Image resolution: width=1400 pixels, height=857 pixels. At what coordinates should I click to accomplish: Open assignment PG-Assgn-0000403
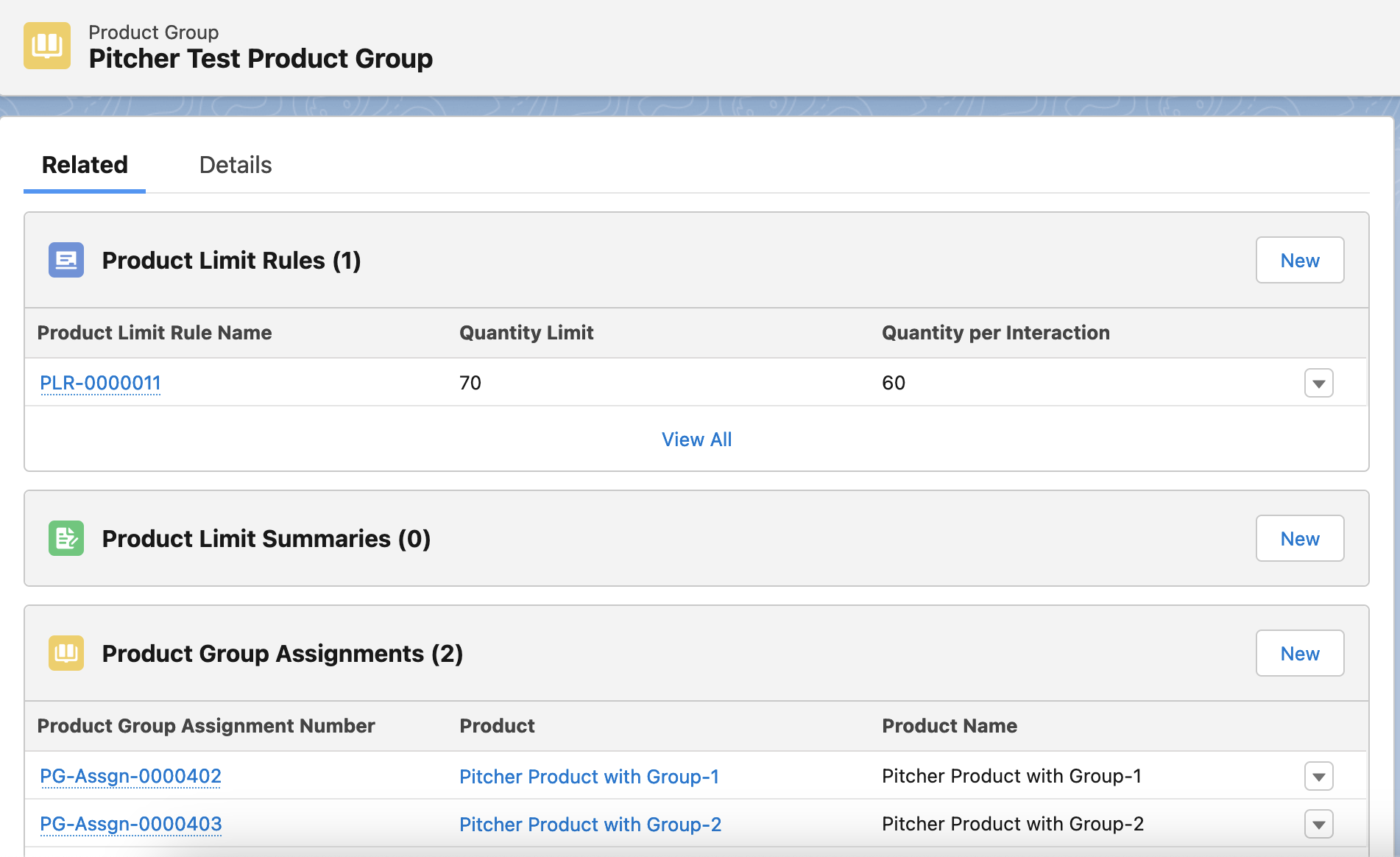pyautogui.click(x=130, y=824)
